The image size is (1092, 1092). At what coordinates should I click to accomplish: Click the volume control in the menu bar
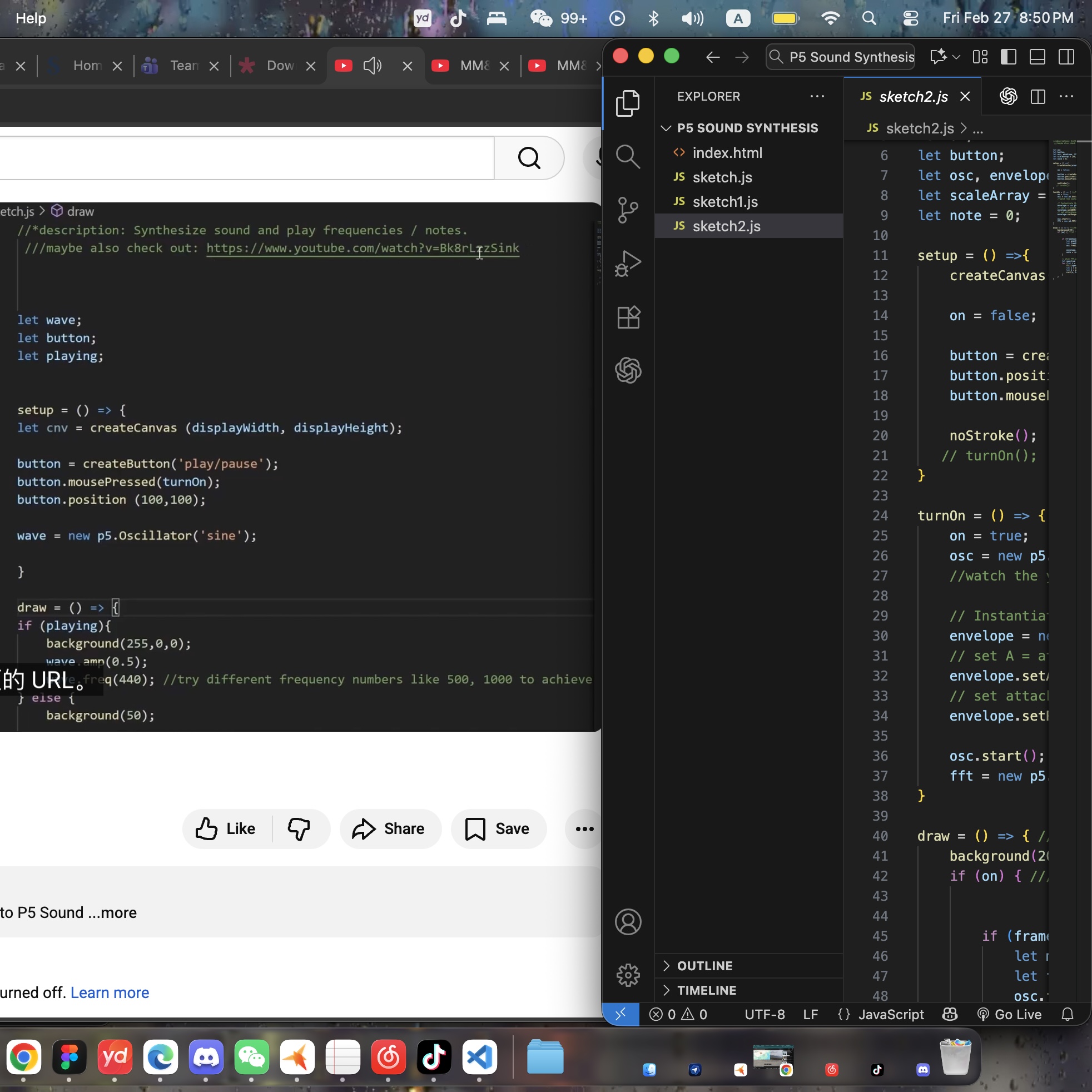(x=692, y=18)
